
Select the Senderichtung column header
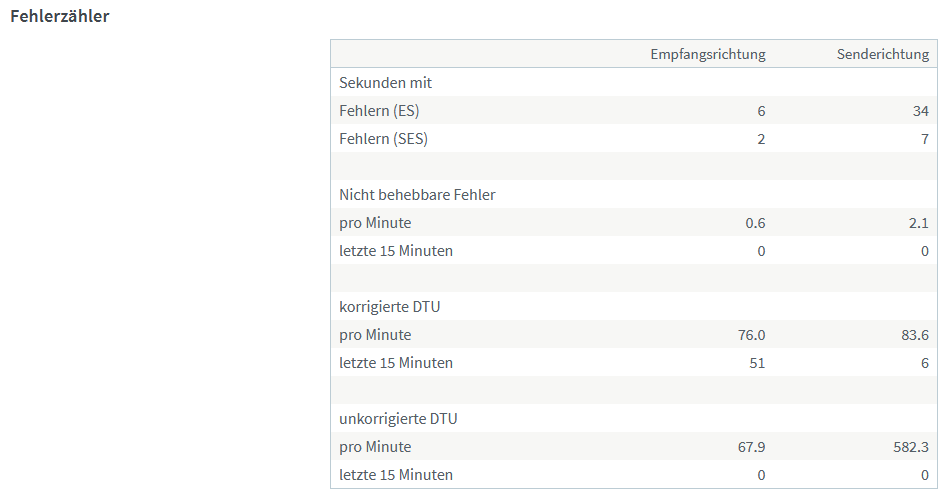click(883, 54)
